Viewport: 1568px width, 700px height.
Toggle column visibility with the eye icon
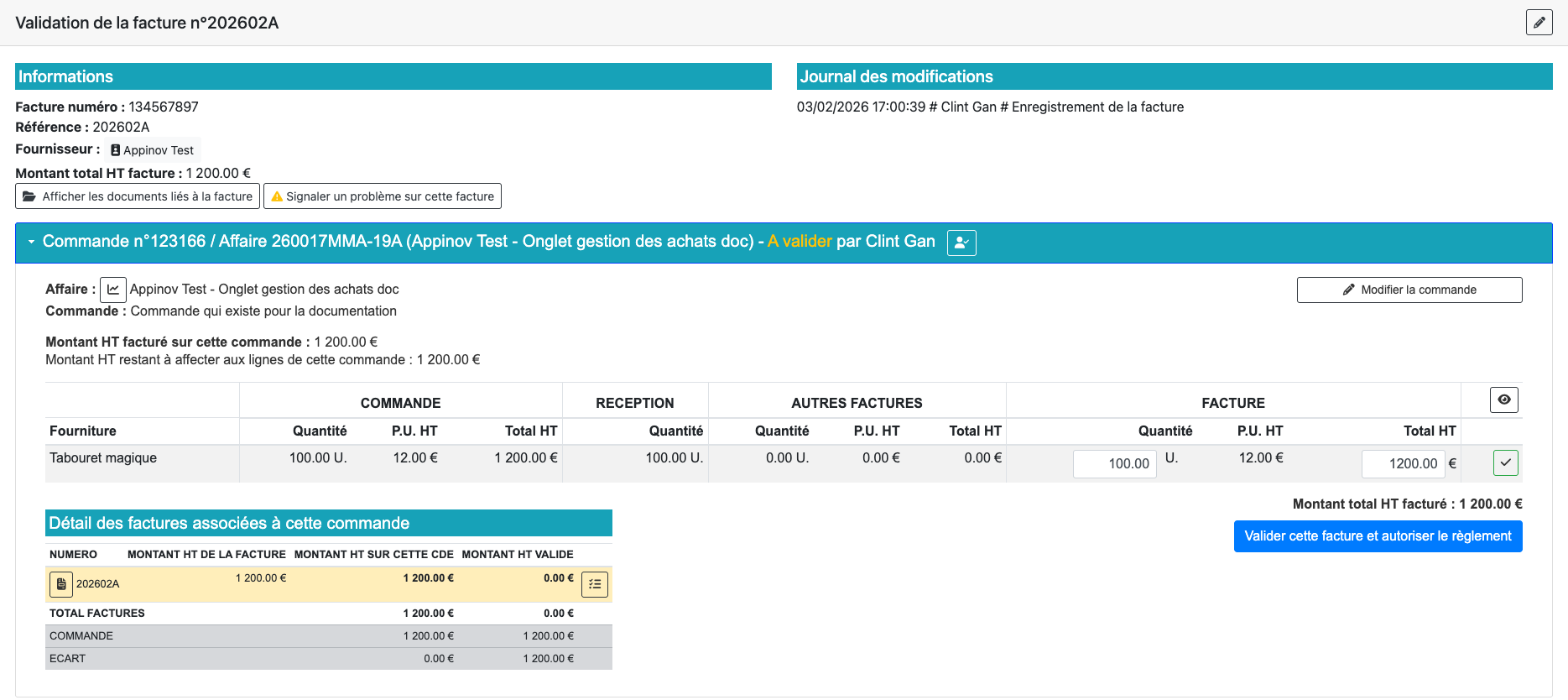pyautogui.click(x=1503, y=400)
